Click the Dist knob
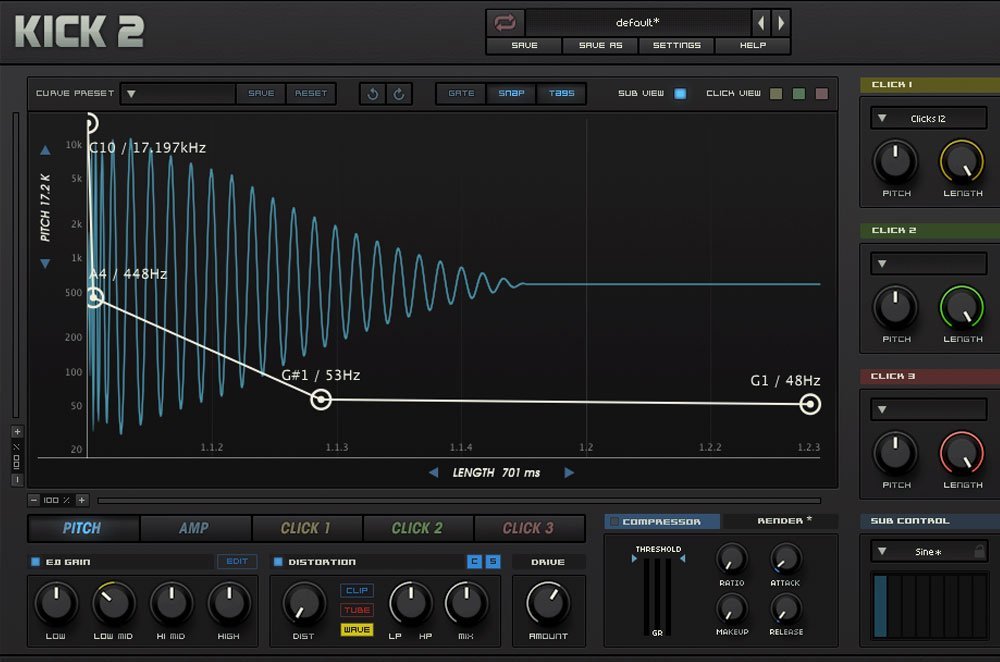1000x662 pixels. (304, 603)
